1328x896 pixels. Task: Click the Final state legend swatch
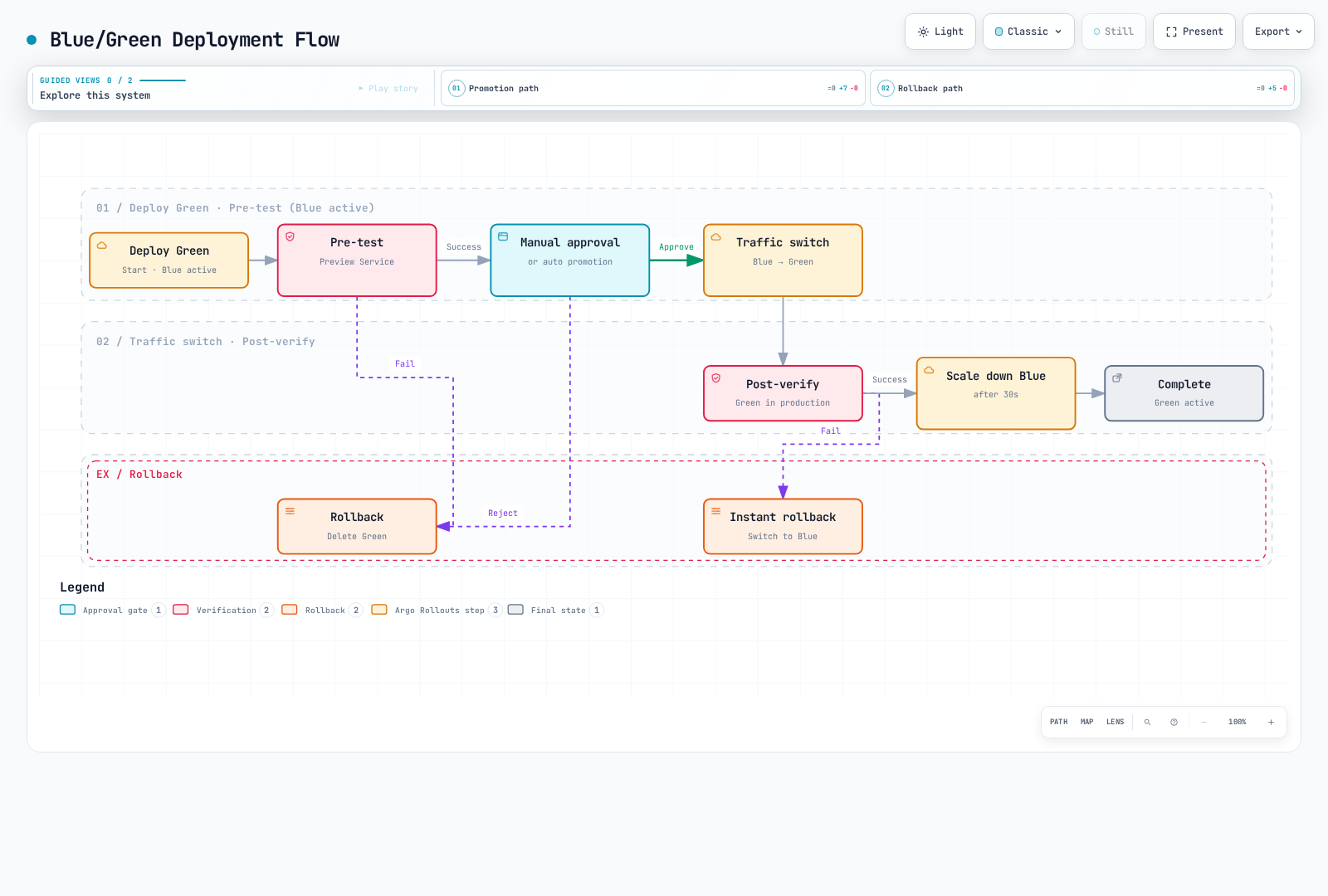[515, 610]
